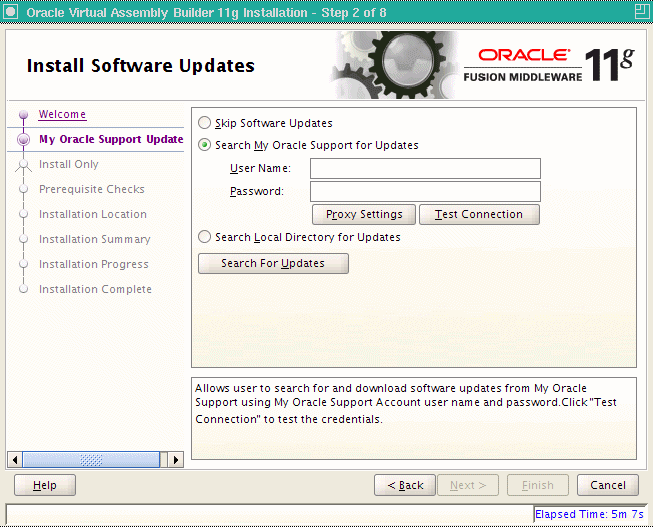Select Installation Location step
Screen dimensions: 653x527
tap(93, 214)
